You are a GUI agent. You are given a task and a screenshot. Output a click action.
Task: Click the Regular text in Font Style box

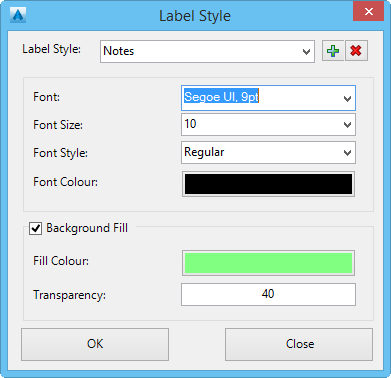204,152
